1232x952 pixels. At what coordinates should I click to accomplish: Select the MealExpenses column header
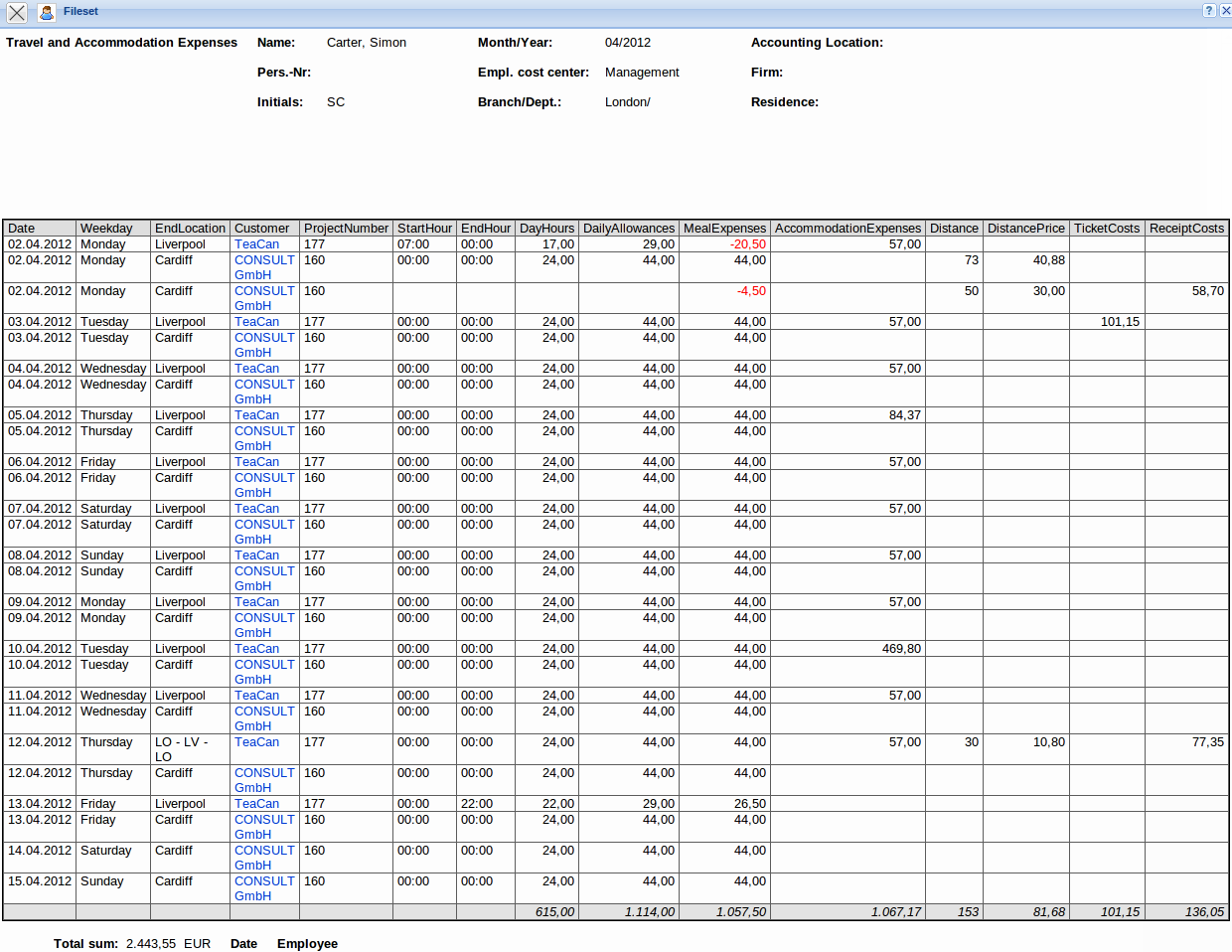click(724, 229)
